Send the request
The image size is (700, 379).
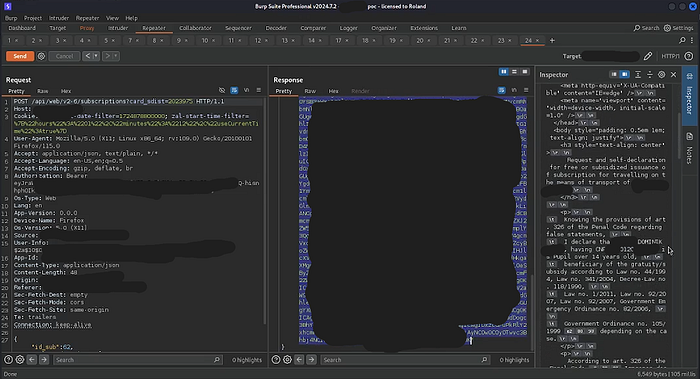click(20, 56)
